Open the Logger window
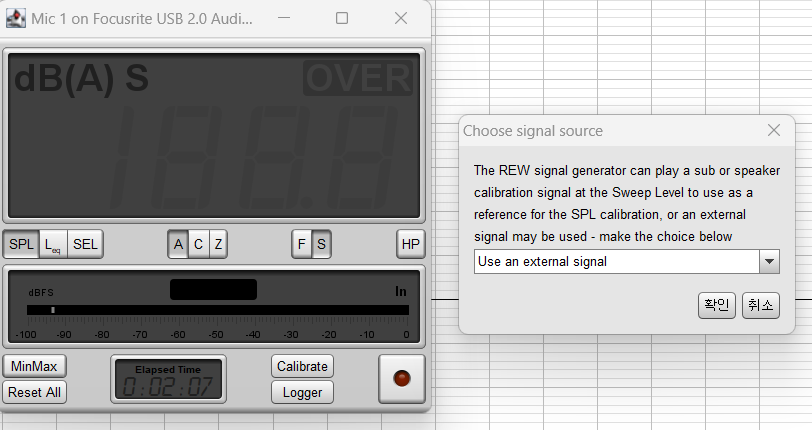812x430 pixels. (302, 392)
